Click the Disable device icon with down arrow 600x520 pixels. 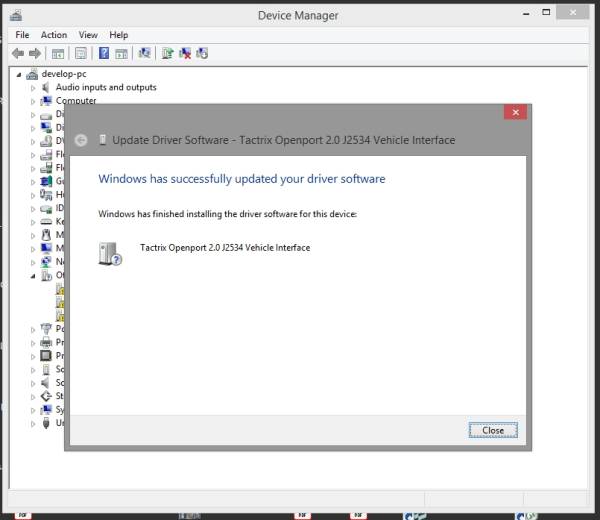[x=202, y=53]
